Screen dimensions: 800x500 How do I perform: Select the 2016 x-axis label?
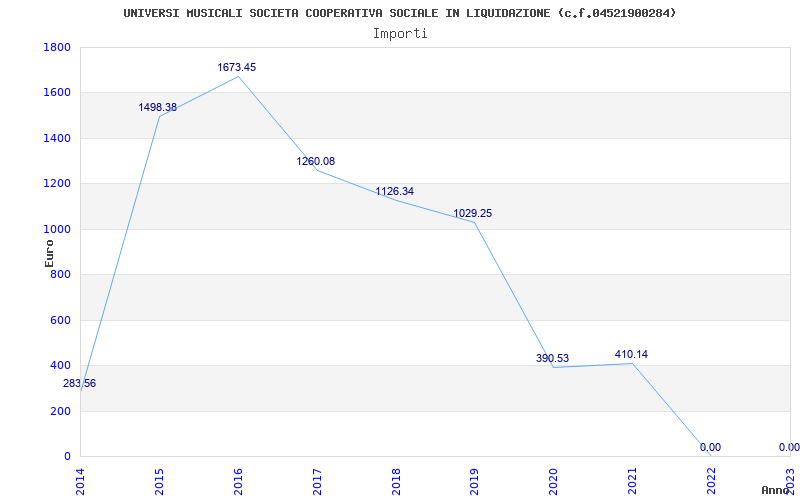click(x=238, y=482)
